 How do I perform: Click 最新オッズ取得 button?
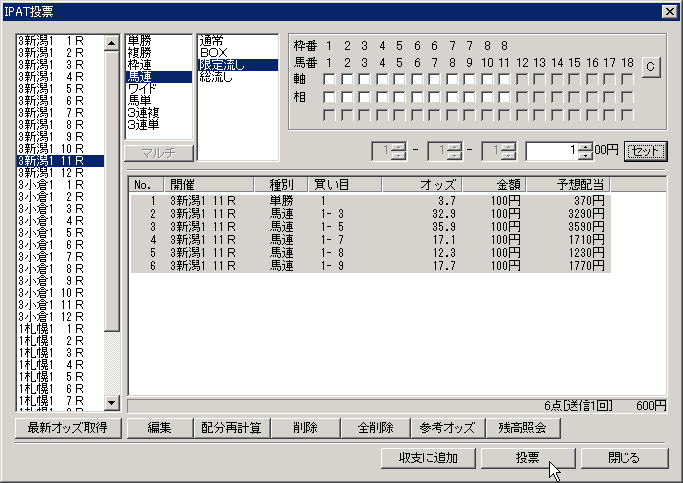pyautogui.click(x=68, y=428)
